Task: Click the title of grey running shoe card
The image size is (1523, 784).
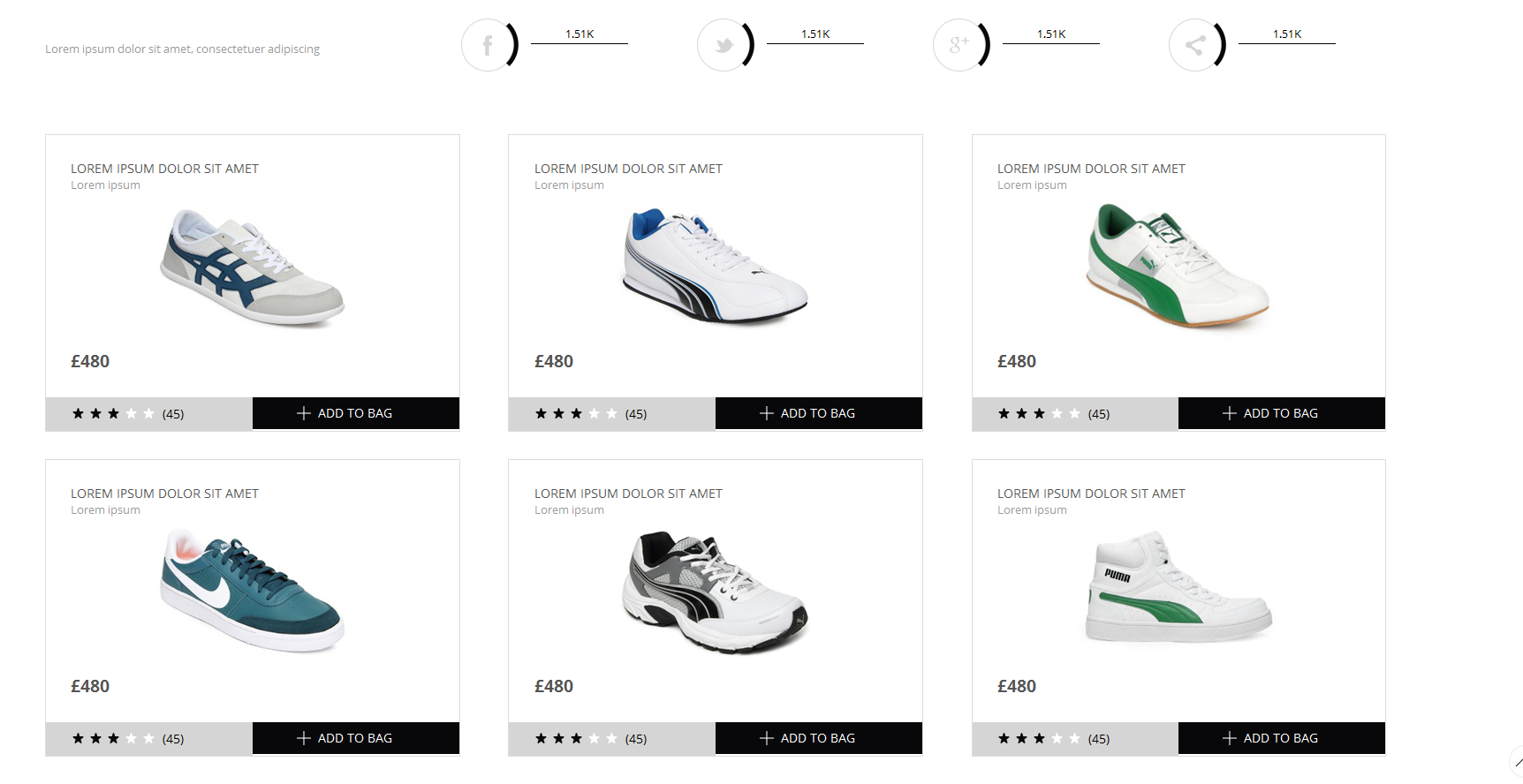Action: pyautogui.click(x=628, y=494)
